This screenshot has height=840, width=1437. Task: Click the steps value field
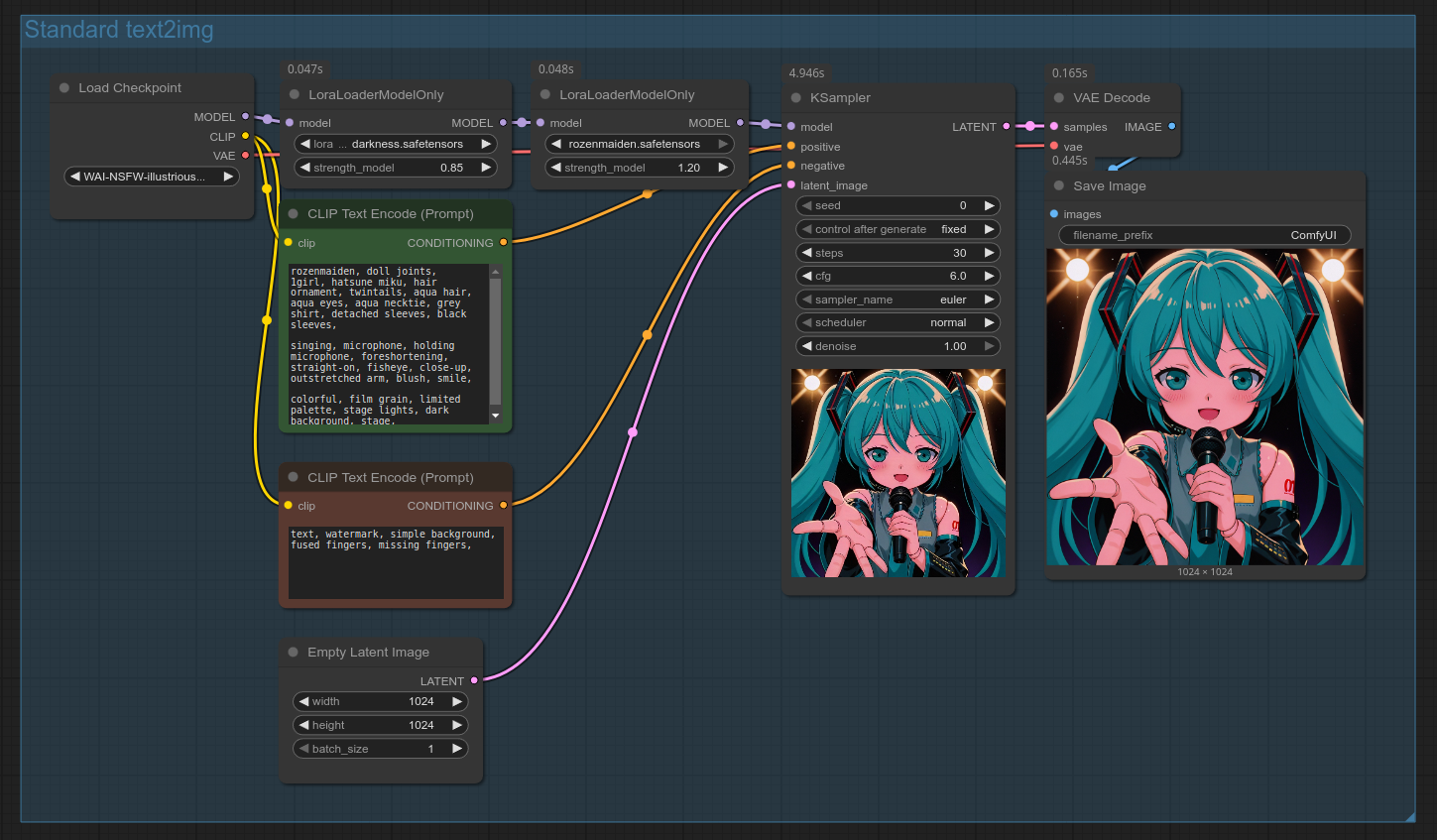pos(898,253)
